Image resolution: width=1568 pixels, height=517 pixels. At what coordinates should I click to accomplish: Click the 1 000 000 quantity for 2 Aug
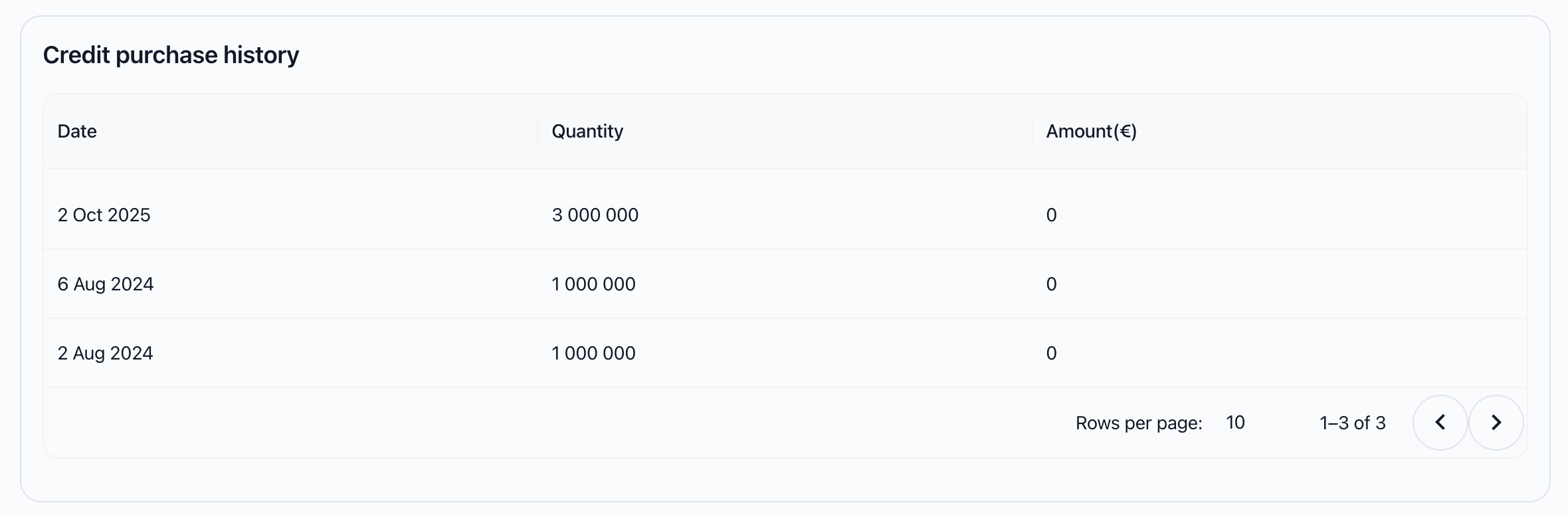[x=593, y=353]
